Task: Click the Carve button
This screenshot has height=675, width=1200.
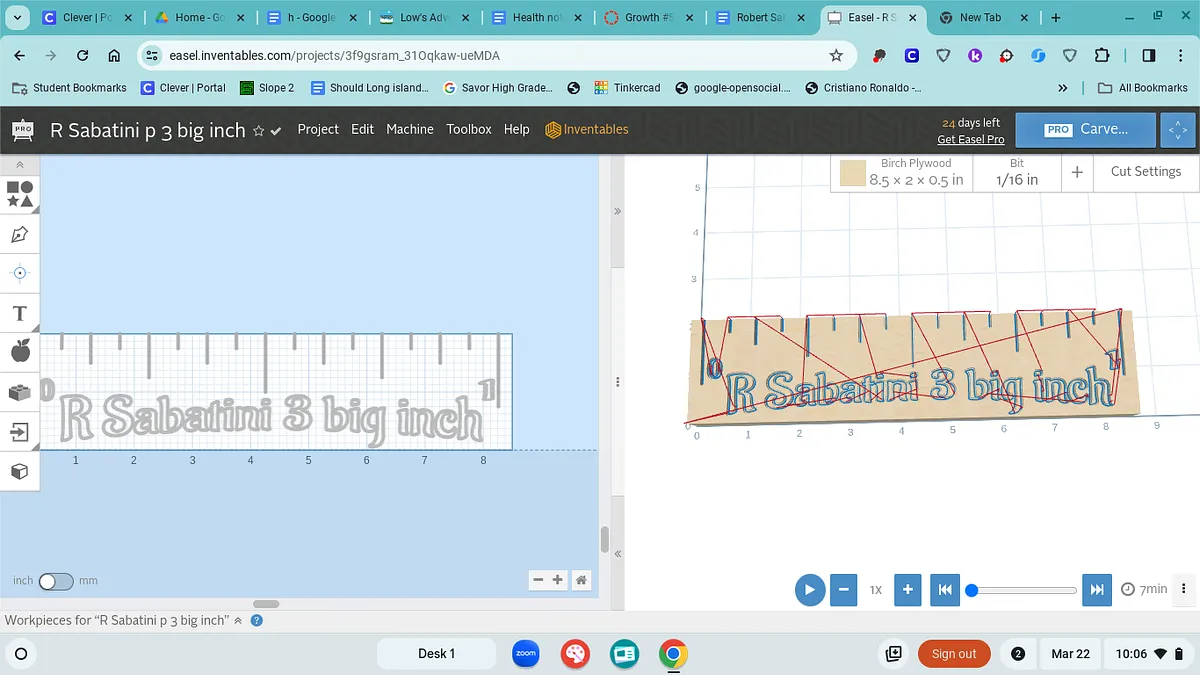Action: coord(1086,129)
